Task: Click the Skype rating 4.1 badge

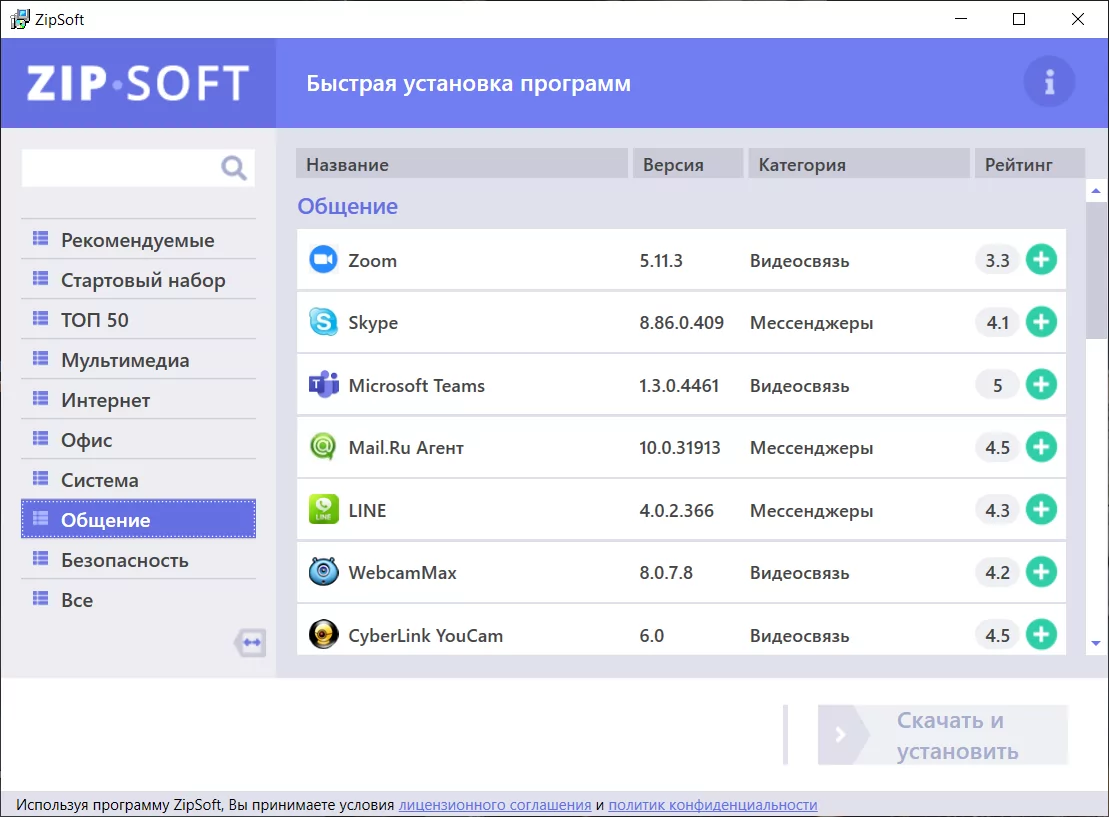Action: point(997,323)
